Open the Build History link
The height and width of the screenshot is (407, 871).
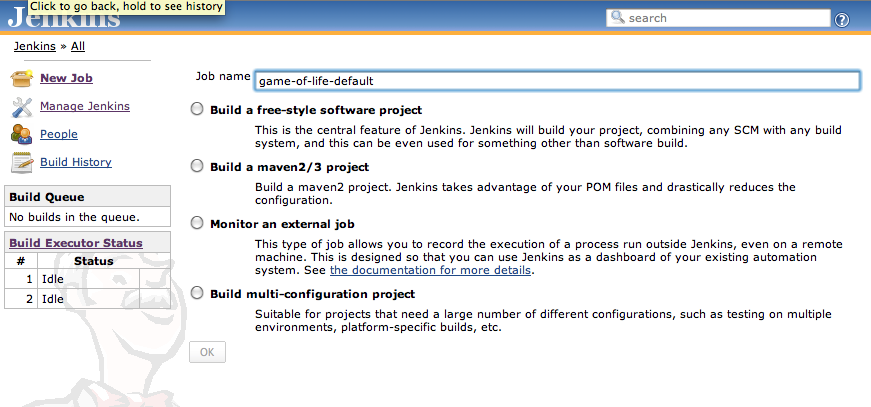pos(76,162)
